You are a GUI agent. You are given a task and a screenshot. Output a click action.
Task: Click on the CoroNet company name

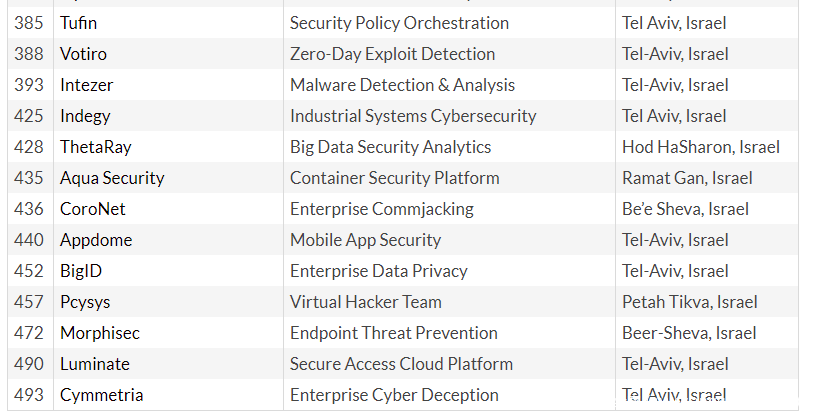tap(93, 209)
